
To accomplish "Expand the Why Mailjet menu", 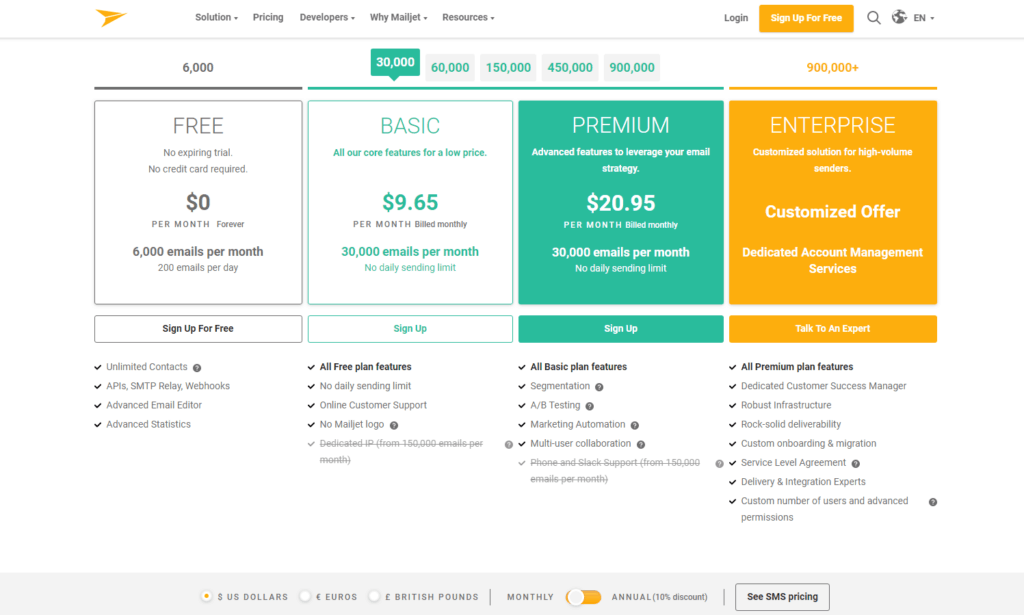I will [398, 18].
